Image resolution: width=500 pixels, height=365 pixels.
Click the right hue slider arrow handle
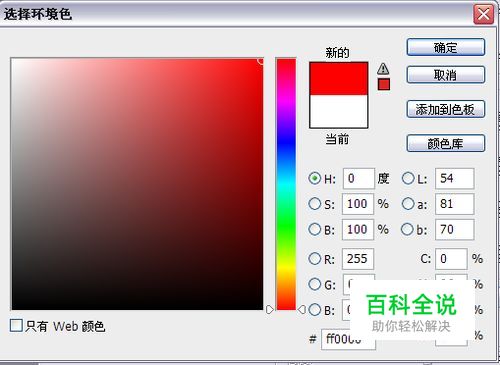pyautogui.click(x=302, y=310)
